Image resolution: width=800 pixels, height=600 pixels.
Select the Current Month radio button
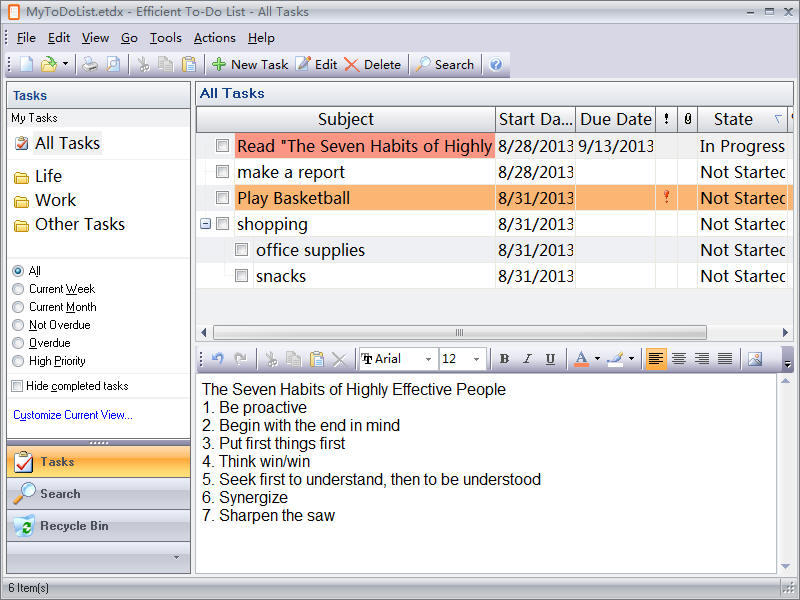[x=18, y=307]
